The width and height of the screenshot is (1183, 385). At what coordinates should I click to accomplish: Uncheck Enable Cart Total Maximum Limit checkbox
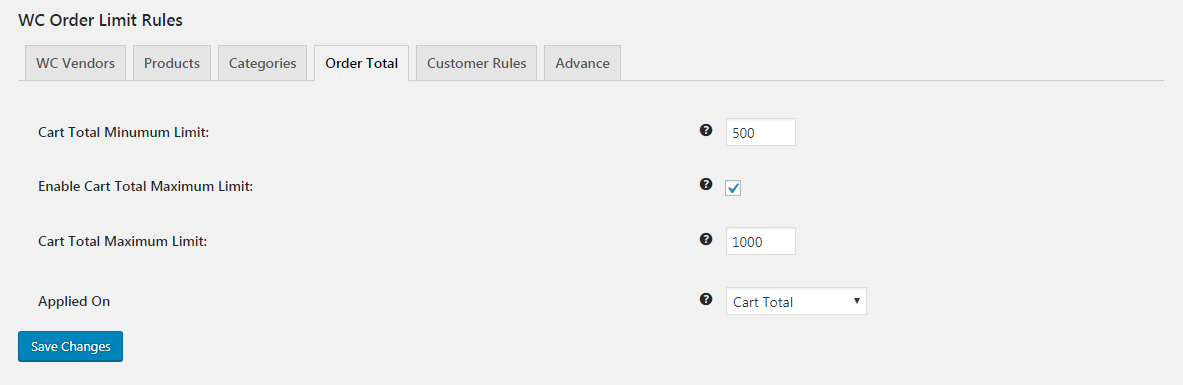tap(733, 188)
